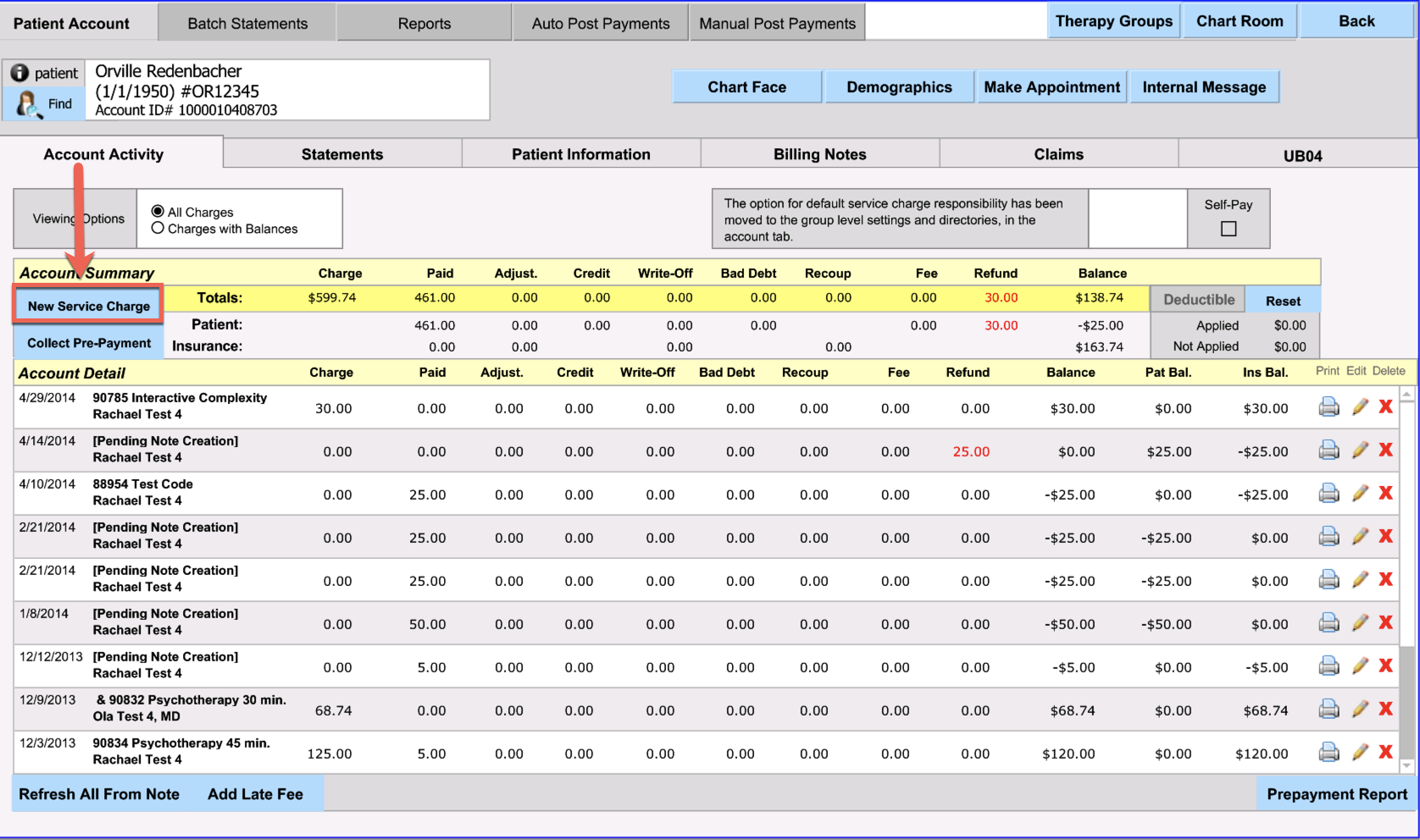This screenshot has height=840, width=1420.
Task: Open the Prepayment Report
Action: click(x=1336, y=794)
